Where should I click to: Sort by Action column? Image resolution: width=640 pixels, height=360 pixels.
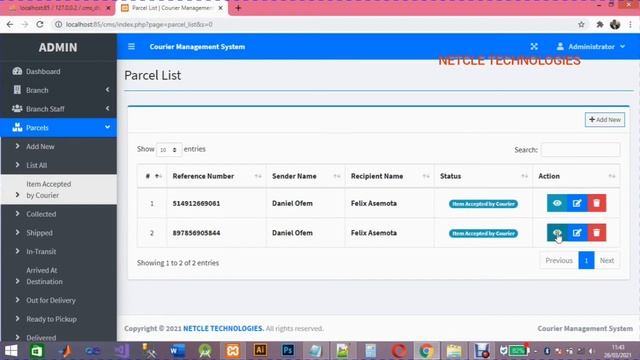pyautogui.click(x=576, y=176)
